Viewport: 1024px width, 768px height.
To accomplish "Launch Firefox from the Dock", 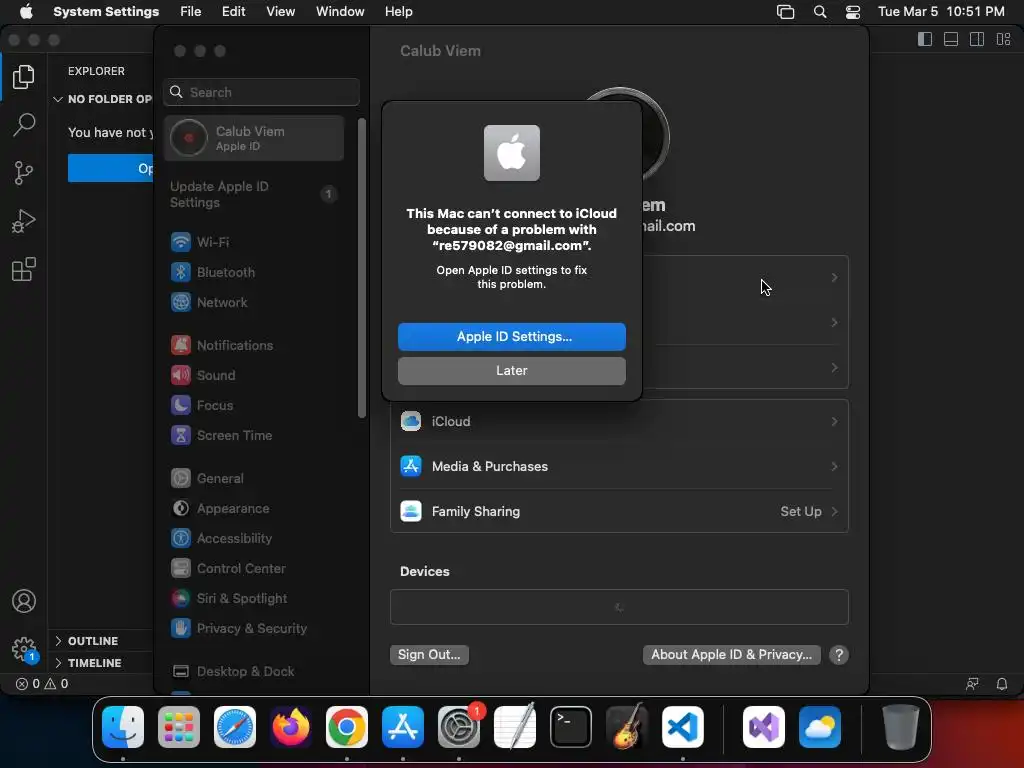I will [x=291, y=727].
